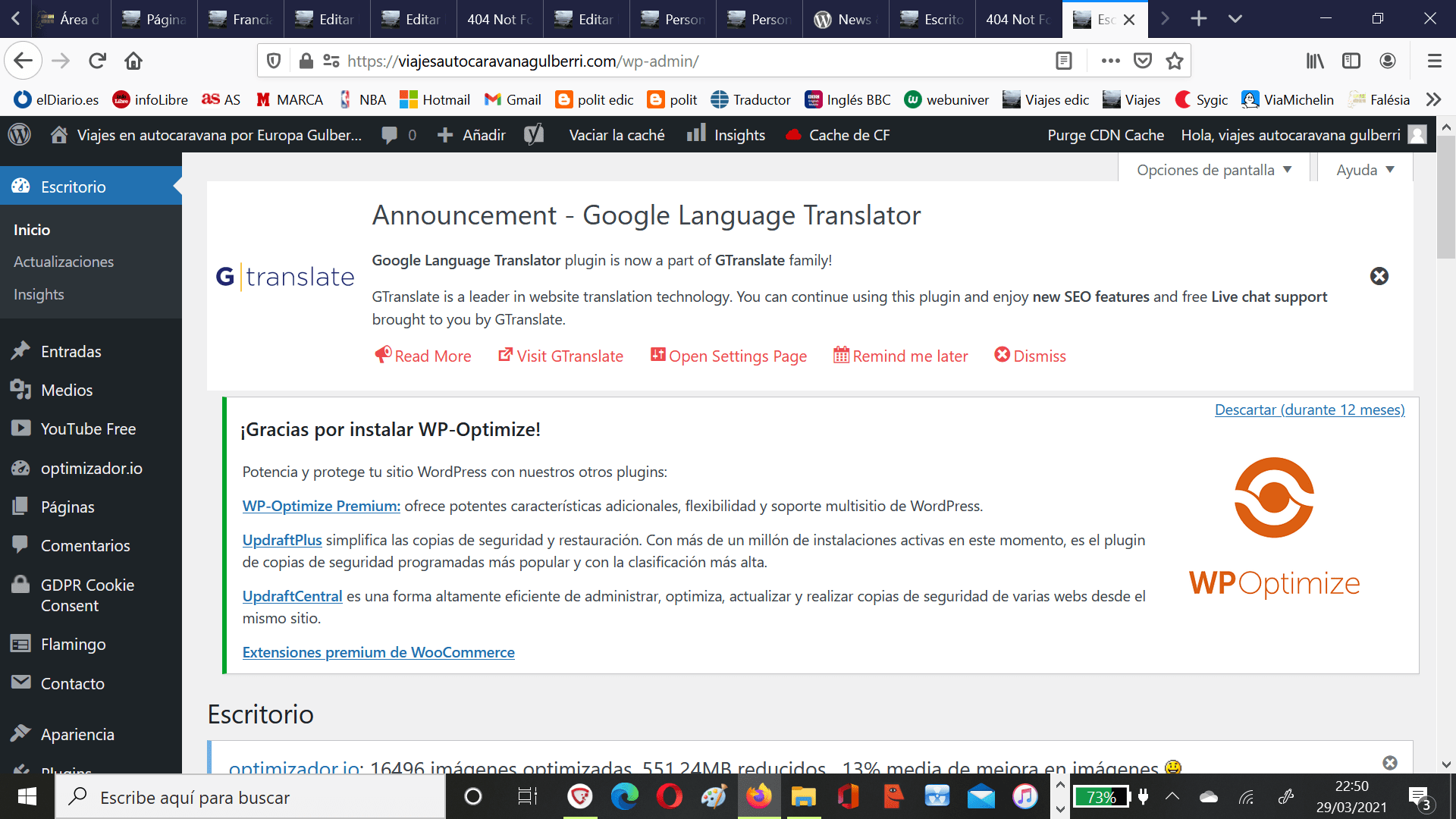1456x819 pixels.
Task: Open the Firefox hamburger menu
Action: pos(1434,61)
